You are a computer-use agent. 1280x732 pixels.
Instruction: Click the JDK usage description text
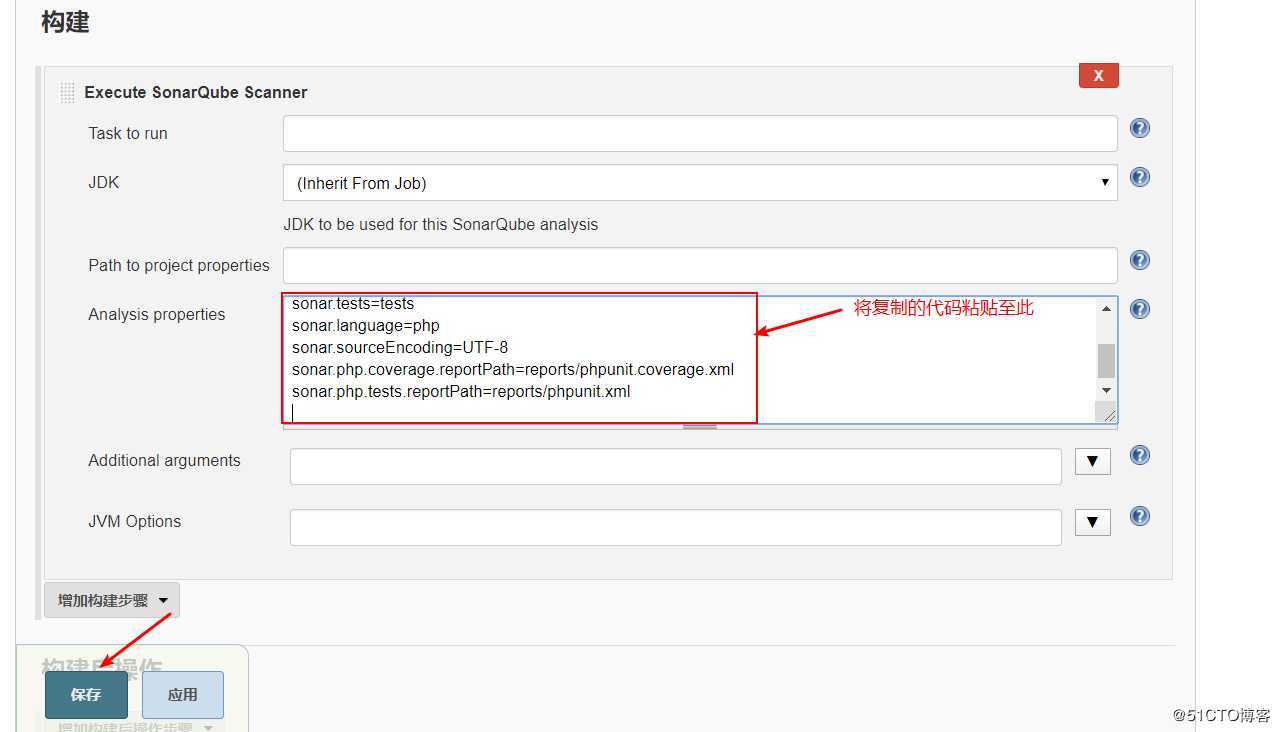point(441,224)
